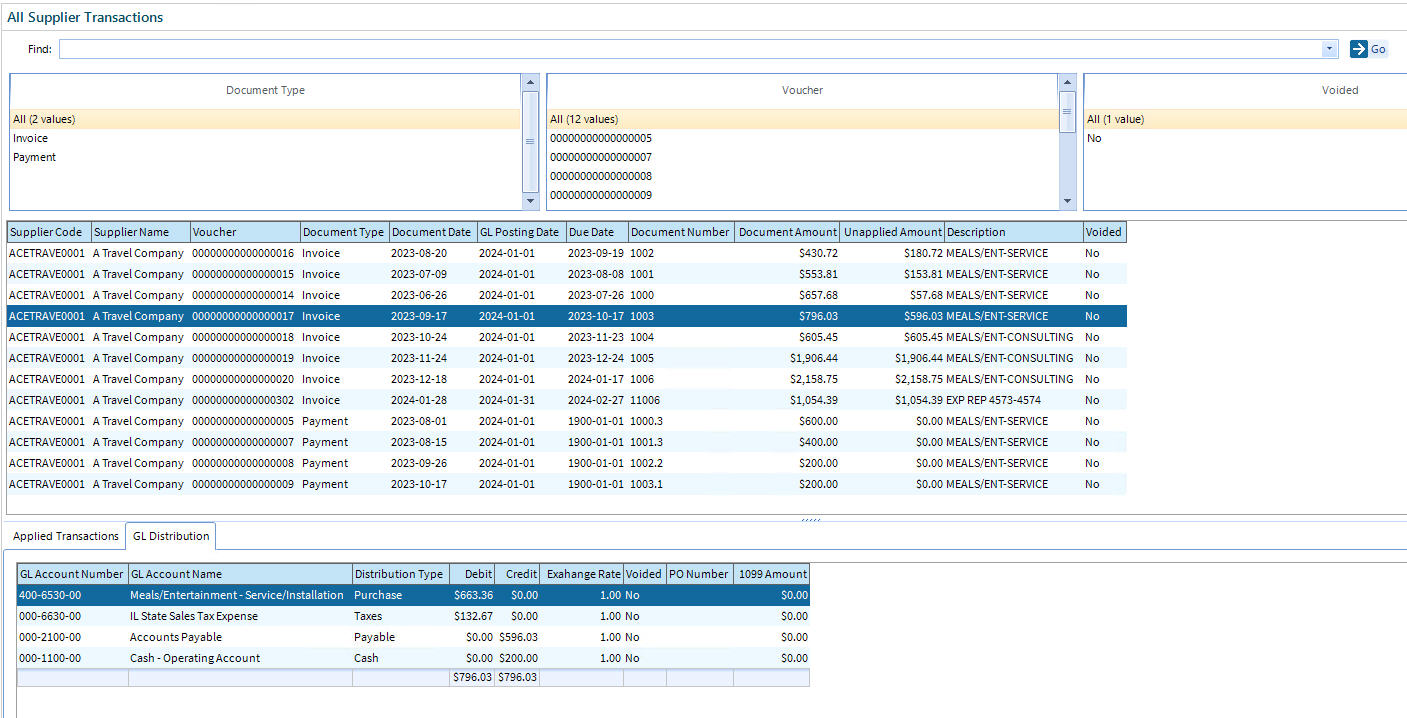
Task: Switch to Applied Transactions tab
Action: pos(66,536)
